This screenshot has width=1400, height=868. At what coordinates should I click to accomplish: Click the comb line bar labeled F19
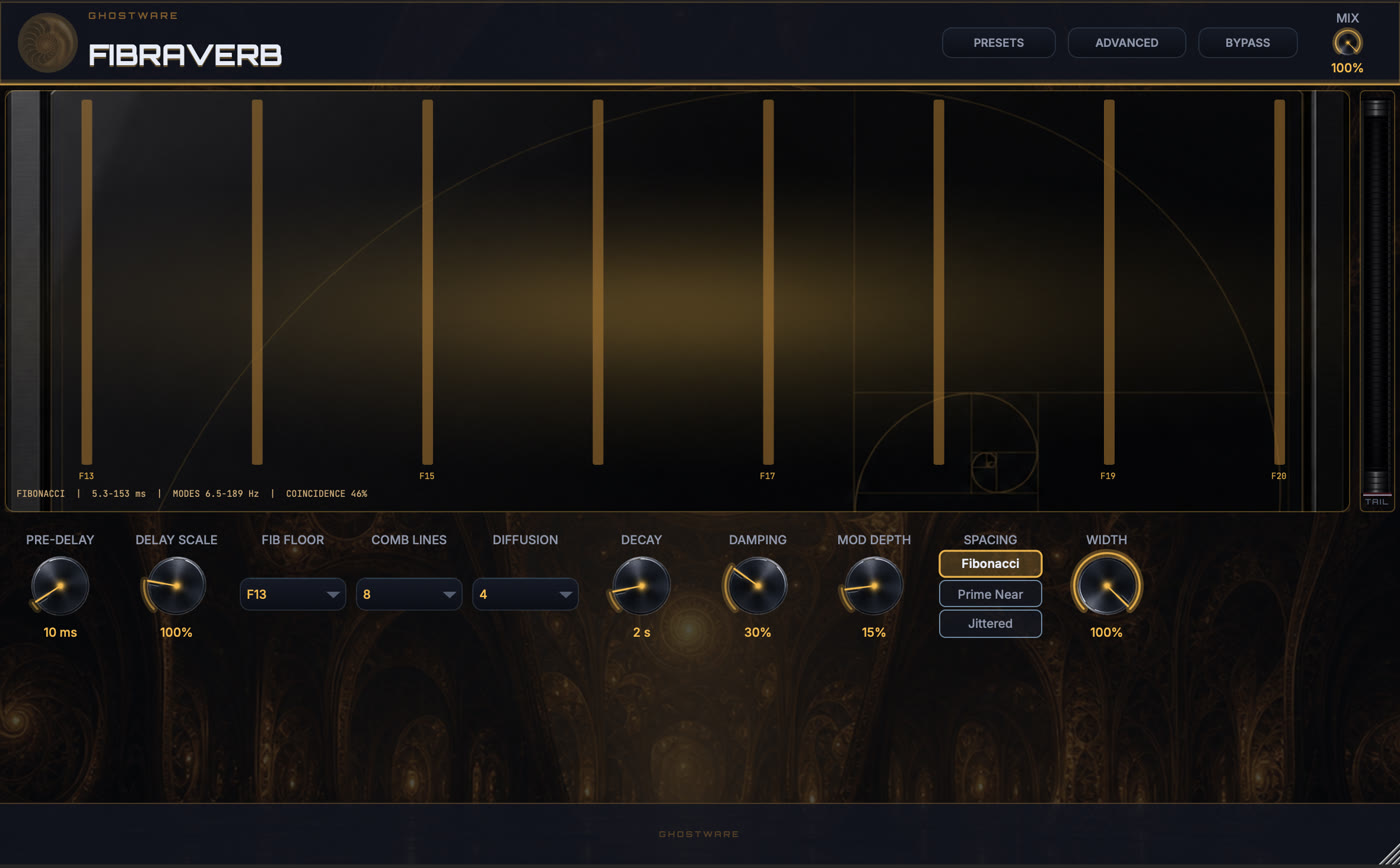[x=1109, y=282]
